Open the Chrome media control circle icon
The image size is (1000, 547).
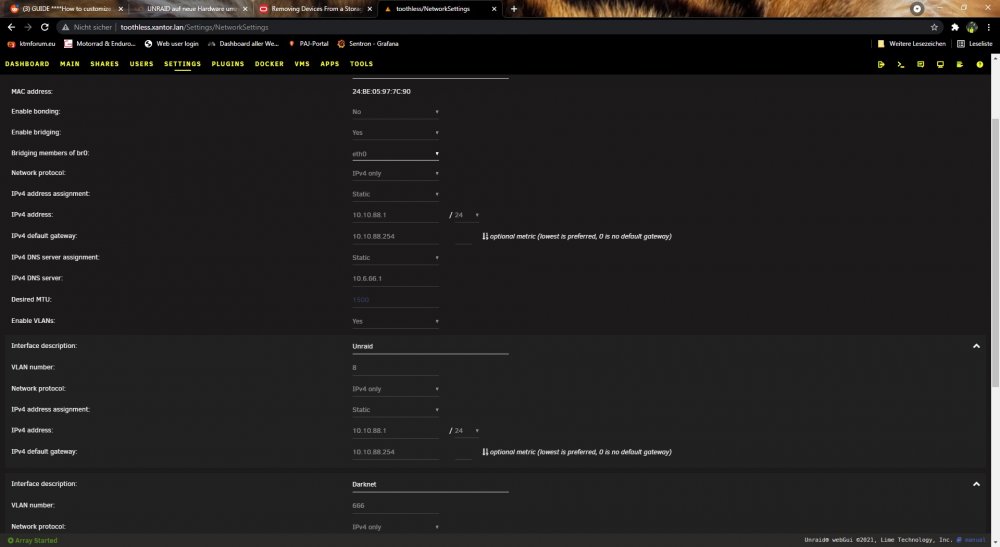click(x=917, y=9)
